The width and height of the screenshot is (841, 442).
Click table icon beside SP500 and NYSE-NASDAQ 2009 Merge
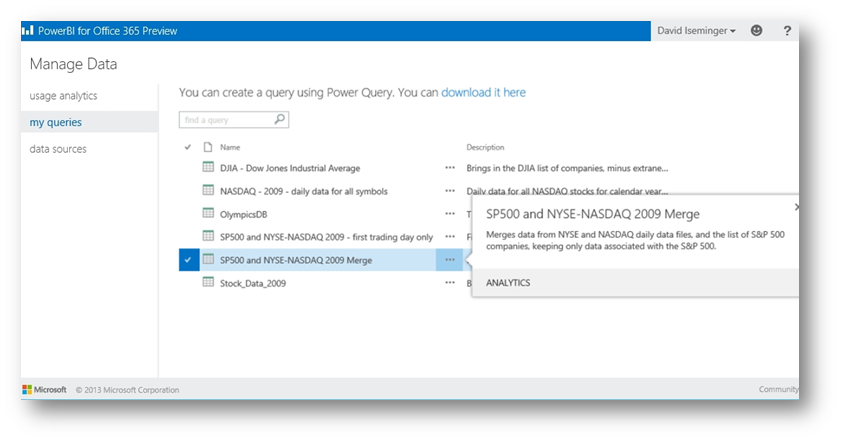[208, 260]
